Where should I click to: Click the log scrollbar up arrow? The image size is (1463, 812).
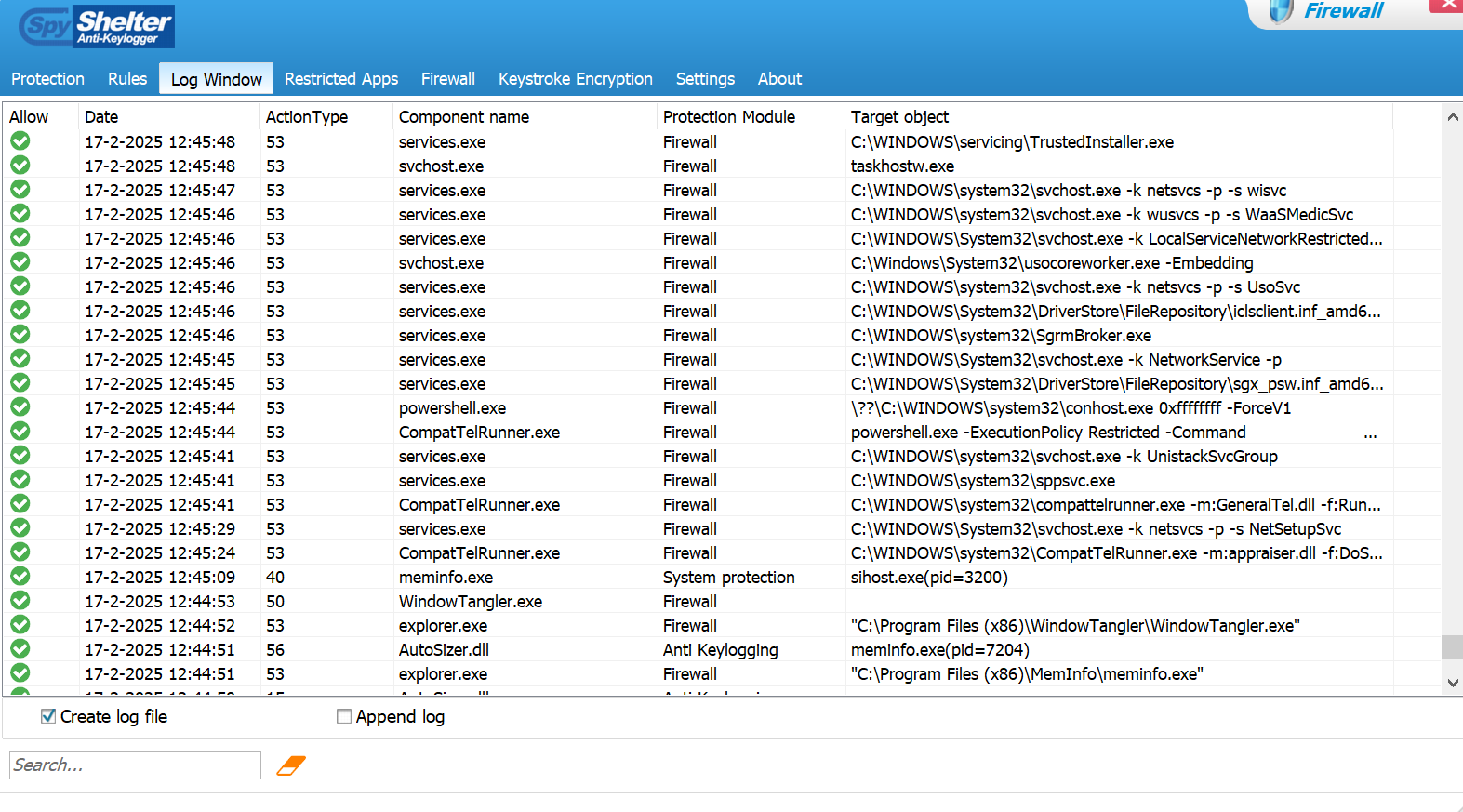click(x=1452, y=117)
